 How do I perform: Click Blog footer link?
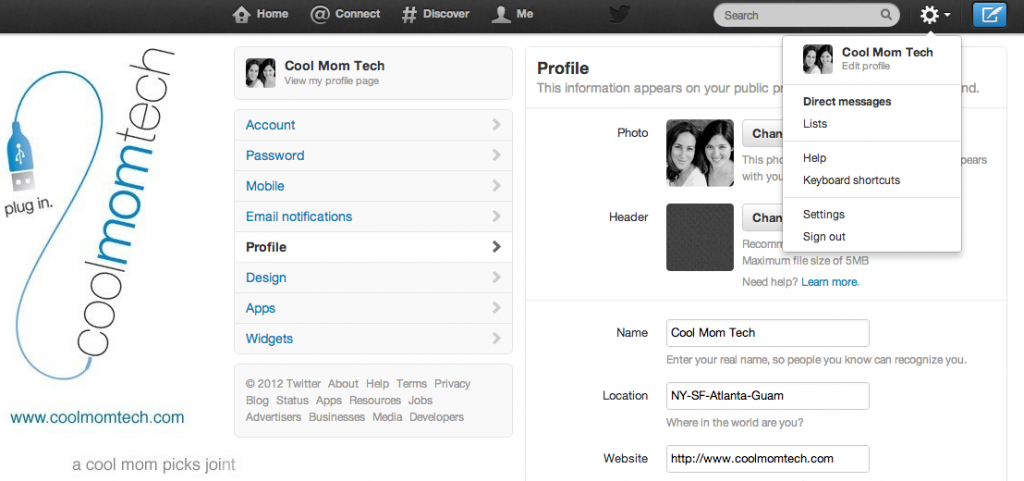(x=257, y=400)
